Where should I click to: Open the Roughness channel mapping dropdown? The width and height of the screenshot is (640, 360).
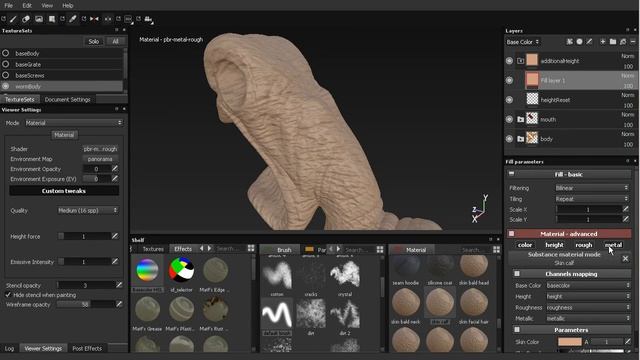click(588, 307)
